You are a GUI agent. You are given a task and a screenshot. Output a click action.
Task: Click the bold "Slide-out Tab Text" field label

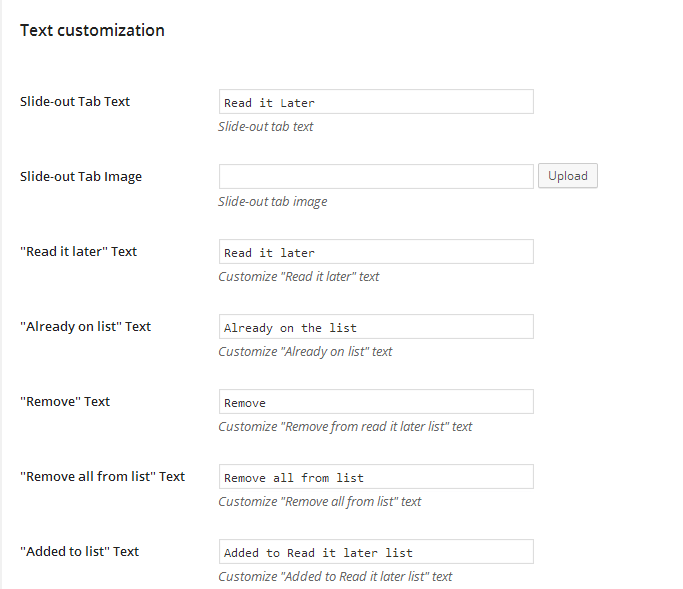[x=75, y=101]
